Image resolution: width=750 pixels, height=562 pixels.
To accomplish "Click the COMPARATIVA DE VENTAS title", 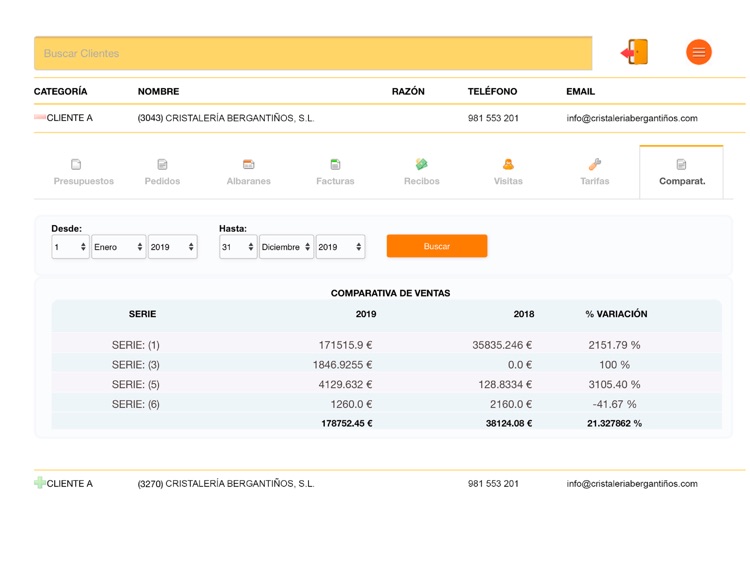I will pos(390,293).
